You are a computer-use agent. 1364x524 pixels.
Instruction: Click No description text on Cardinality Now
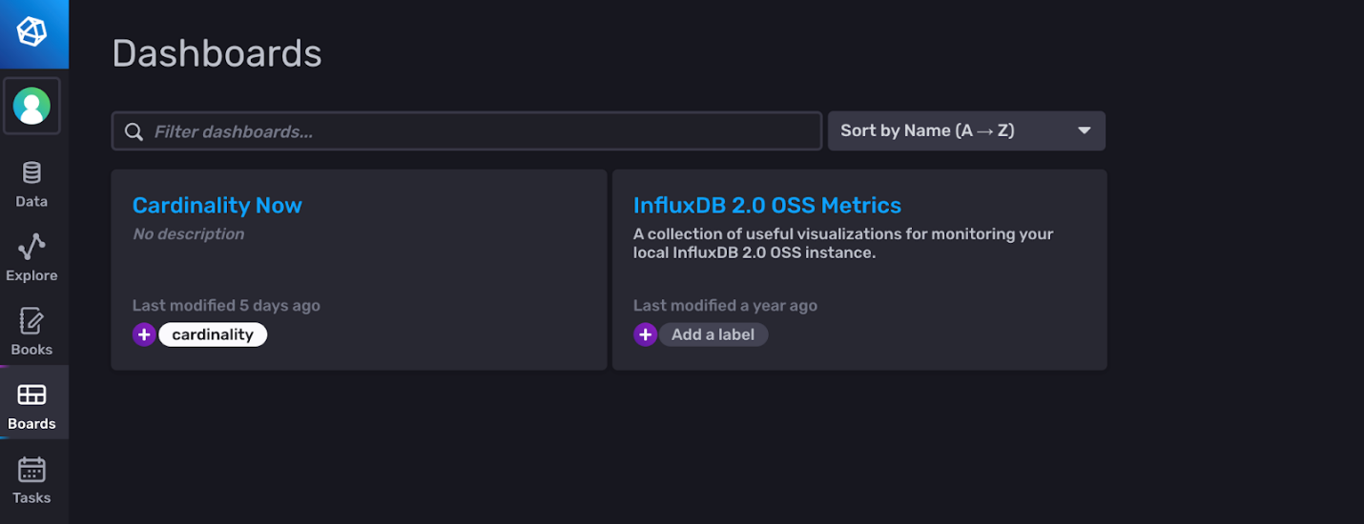(x=188, y=234)
